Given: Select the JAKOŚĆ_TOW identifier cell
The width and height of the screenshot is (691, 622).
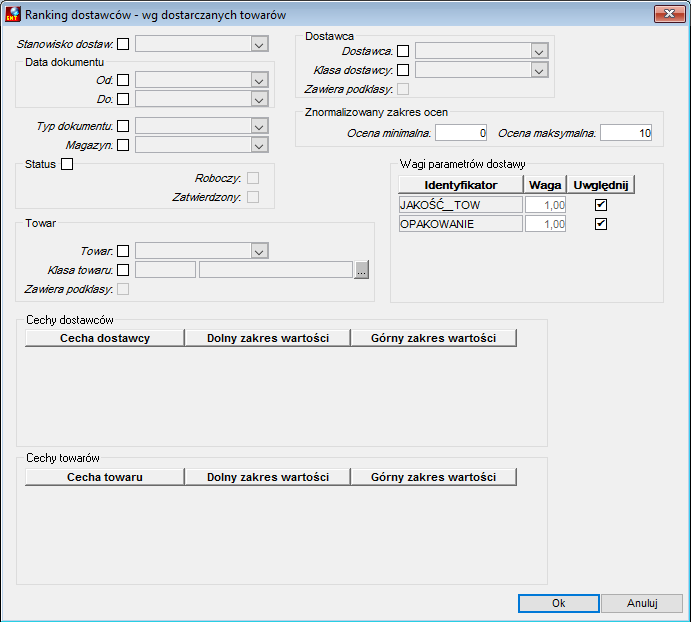Looking at the screenshot, I should (461, 205).
